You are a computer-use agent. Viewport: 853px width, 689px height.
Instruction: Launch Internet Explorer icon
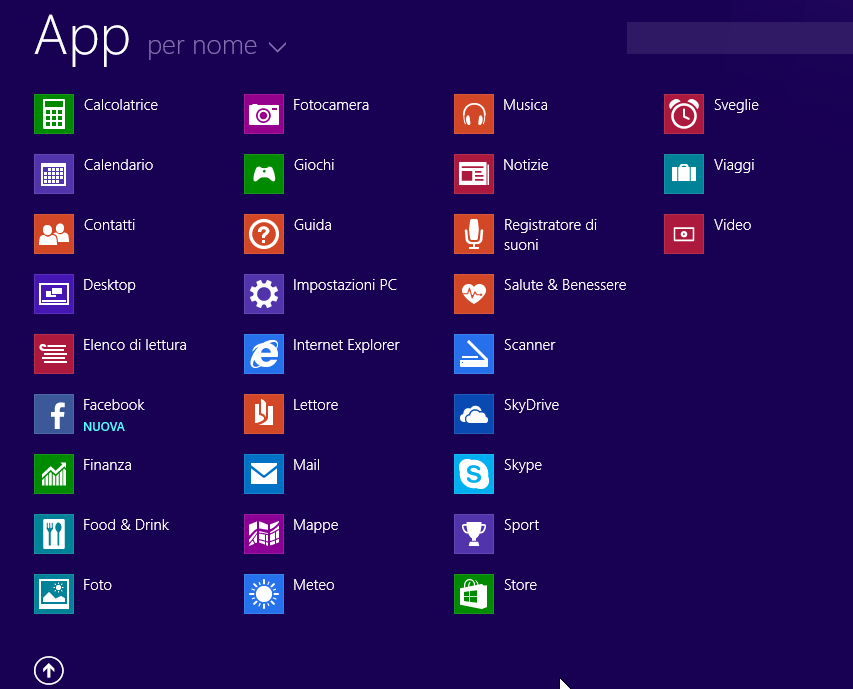(264, 353)
